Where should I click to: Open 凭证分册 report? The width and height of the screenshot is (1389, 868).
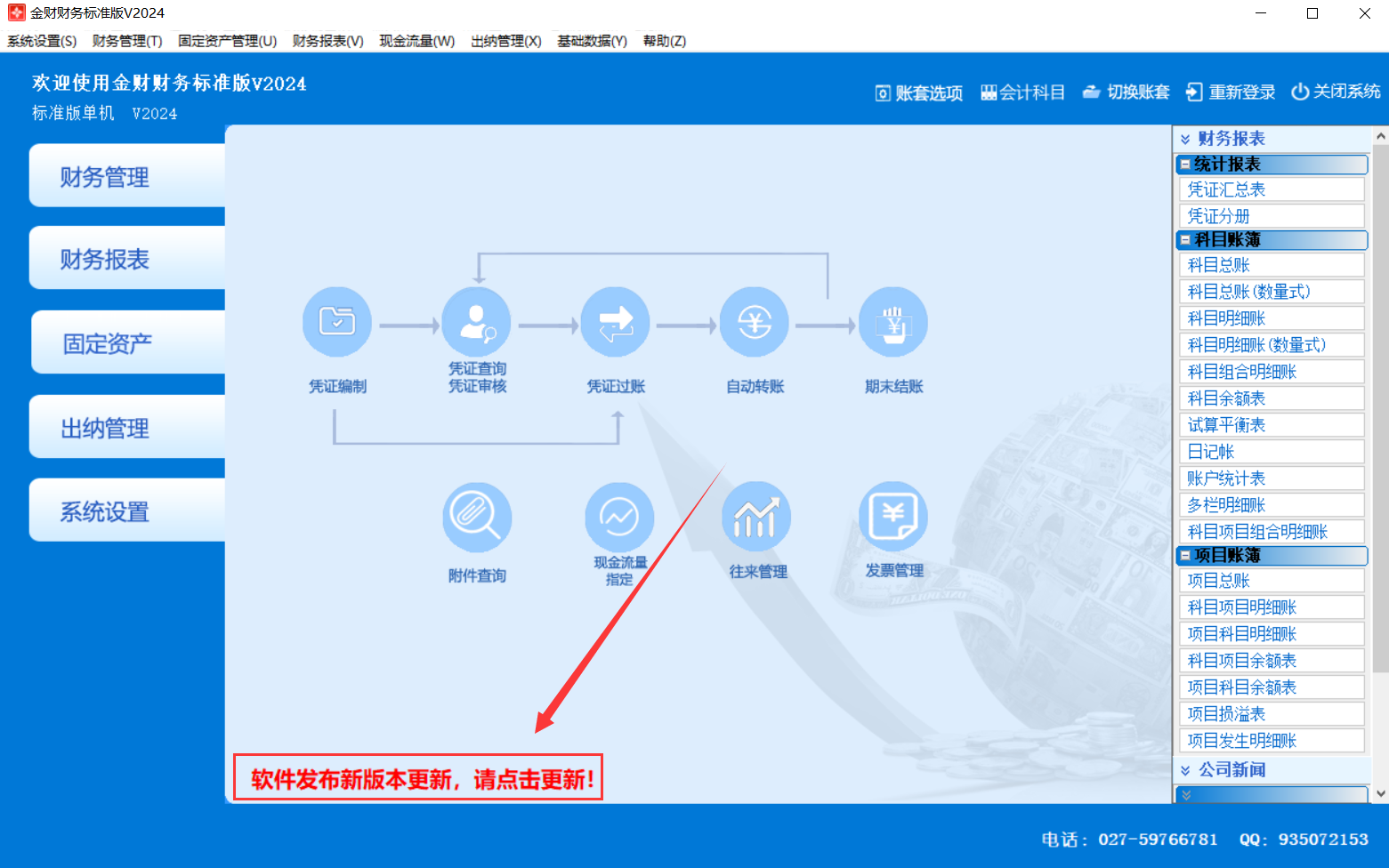point(1272,216)
